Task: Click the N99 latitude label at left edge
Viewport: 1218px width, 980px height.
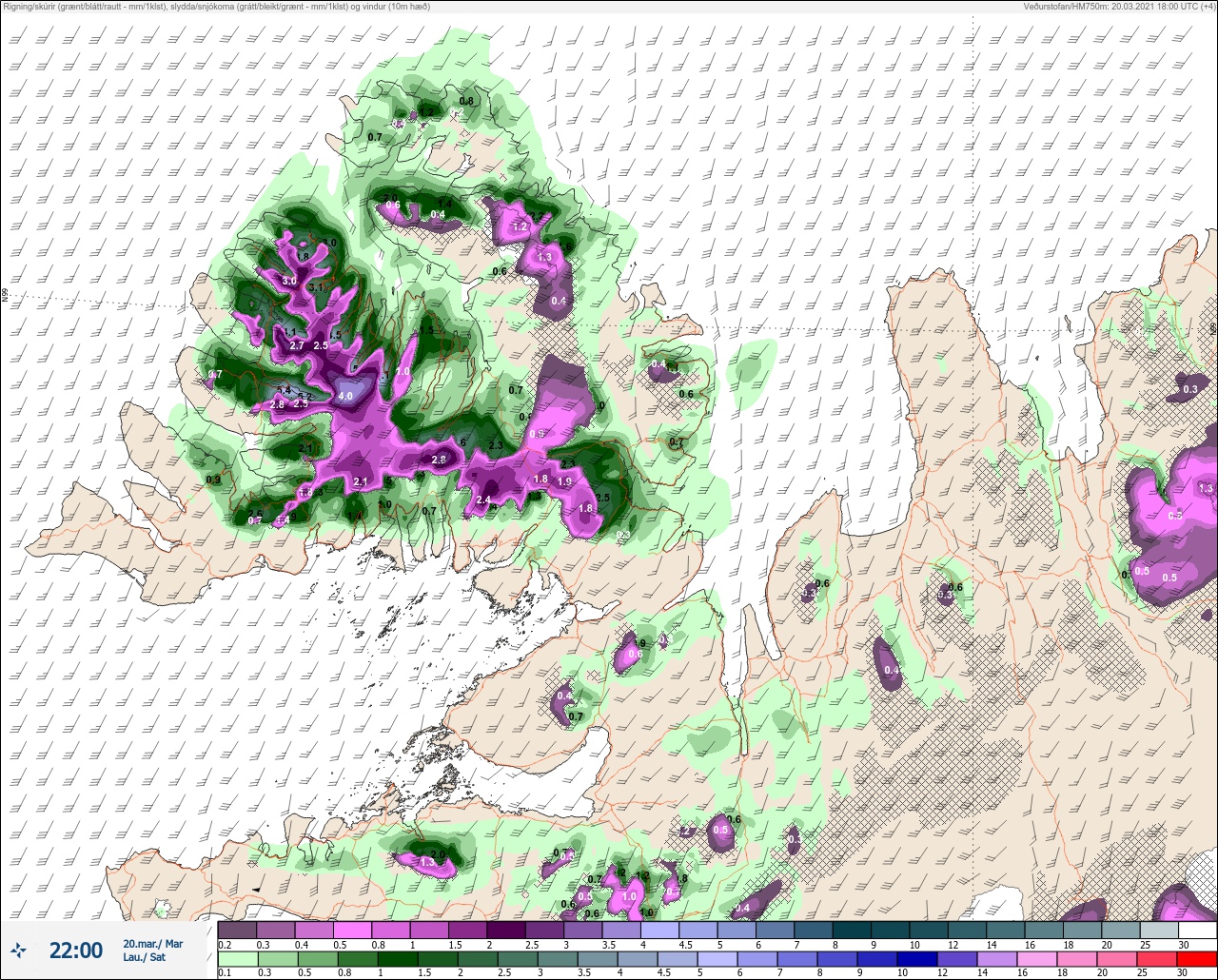Action: [5, 296]
